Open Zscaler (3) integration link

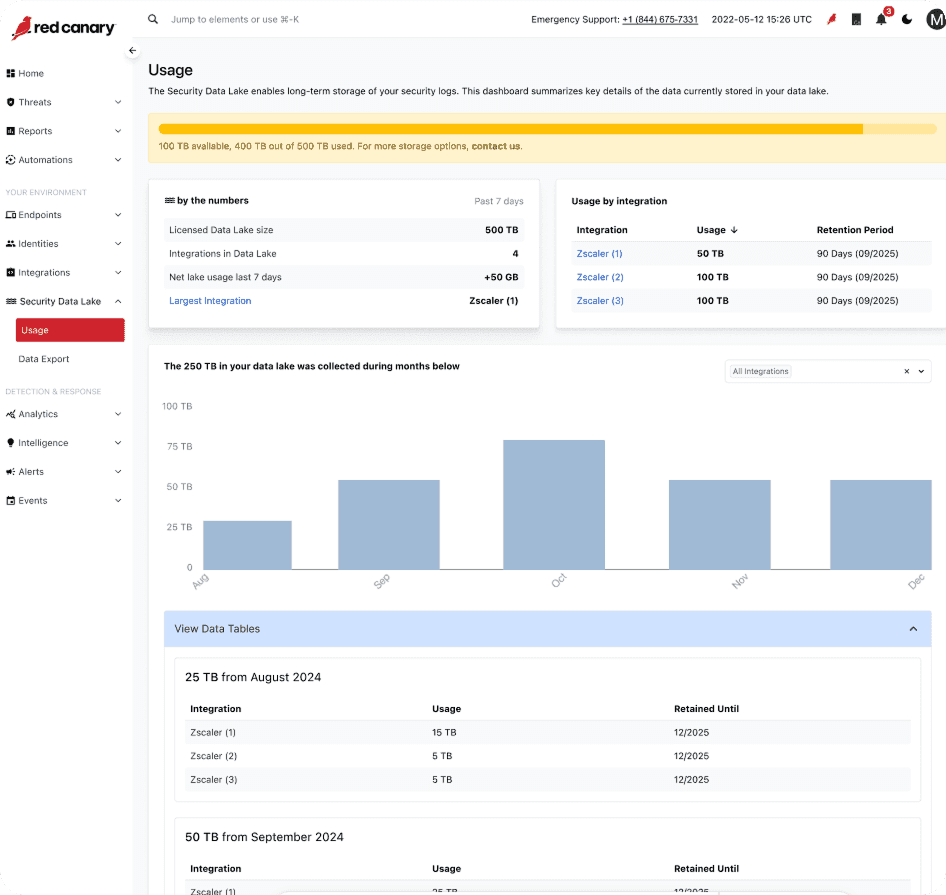click(600, 301)
